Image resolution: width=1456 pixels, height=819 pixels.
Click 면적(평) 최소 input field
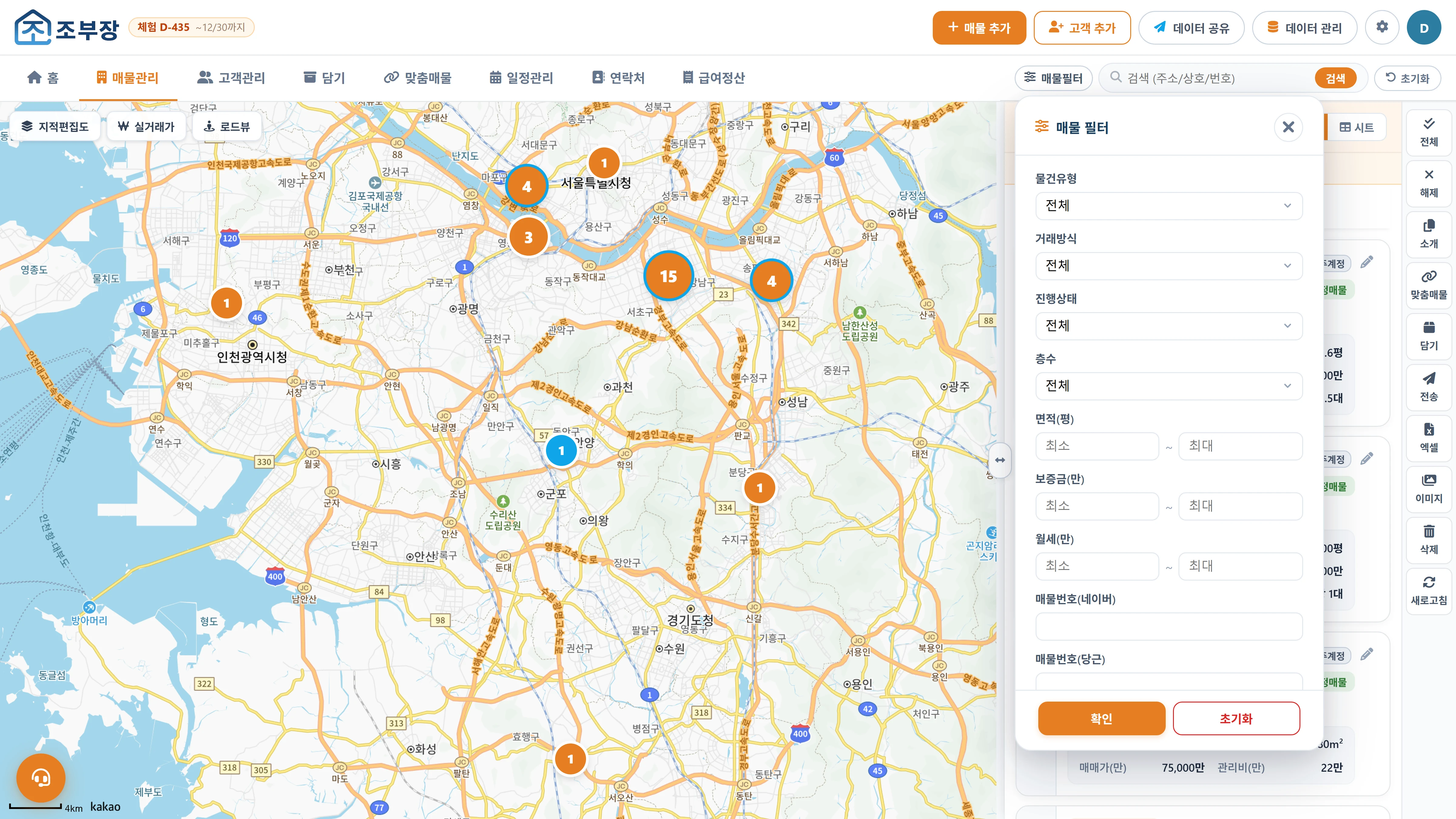point(1097,446)
